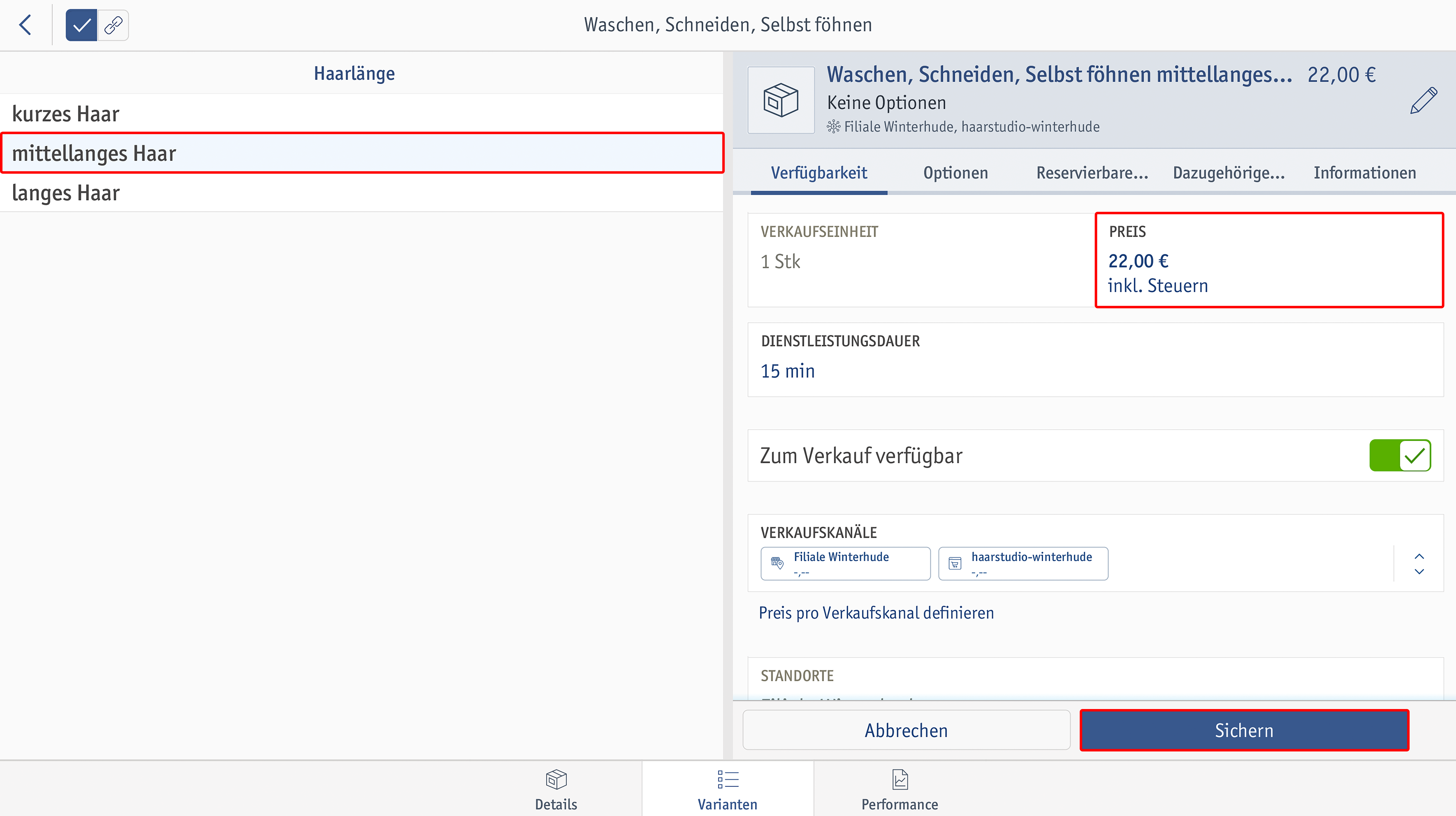Select the langes Haar variant
The width and height of the screenshot is (1456, 816).
[x=362, y=193]
